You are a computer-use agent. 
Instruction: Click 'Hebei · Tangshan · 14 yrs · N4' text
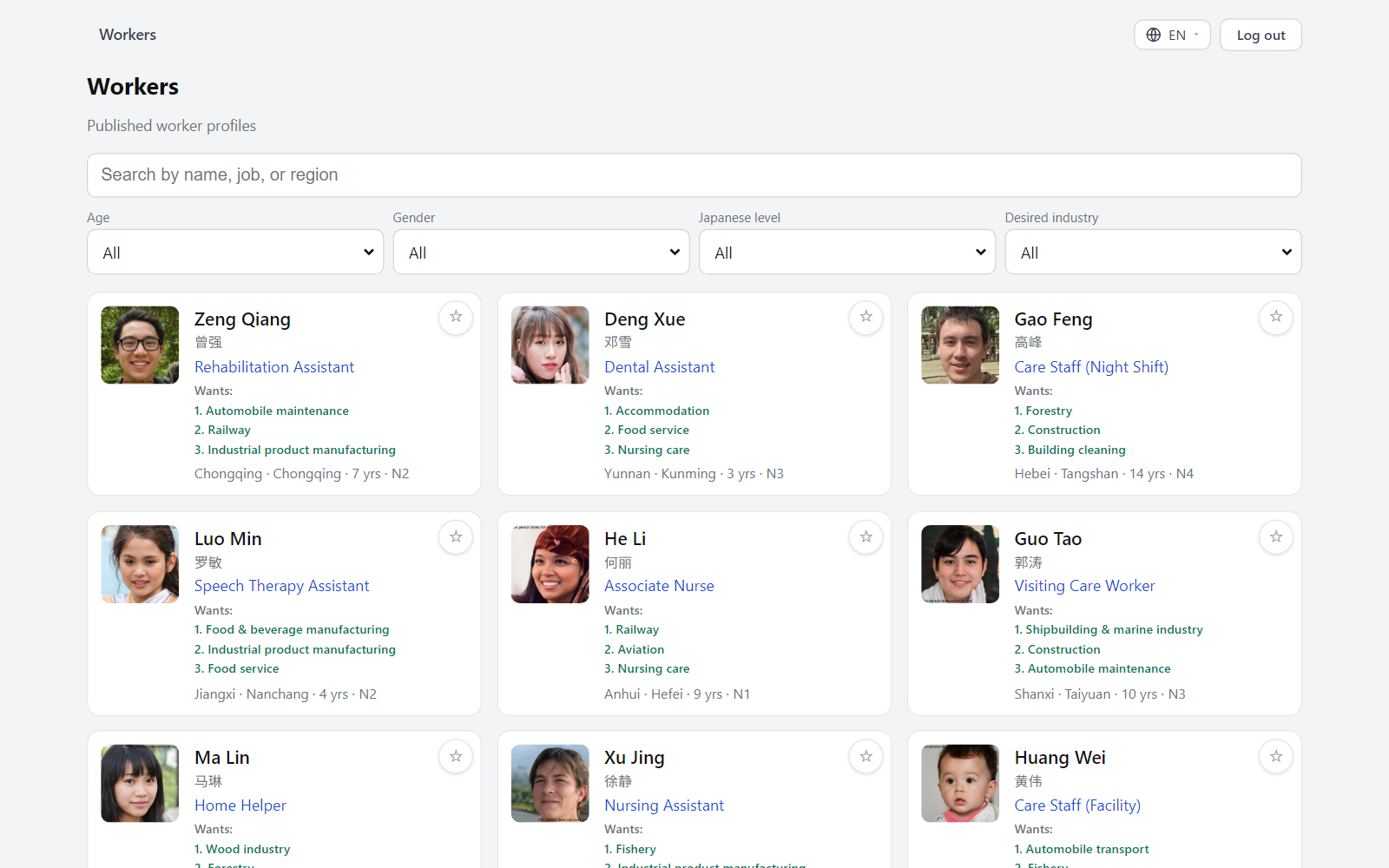[1104, 474]
